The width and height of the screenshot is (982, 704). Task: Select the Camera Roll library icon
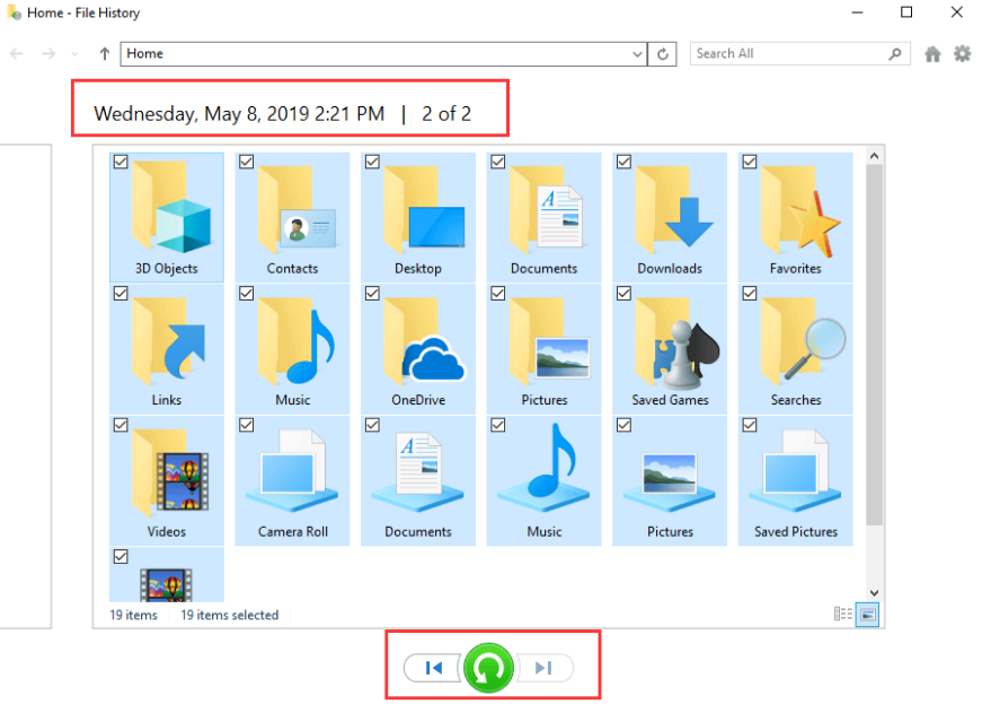pyautogui.click(x=292, y=470)
